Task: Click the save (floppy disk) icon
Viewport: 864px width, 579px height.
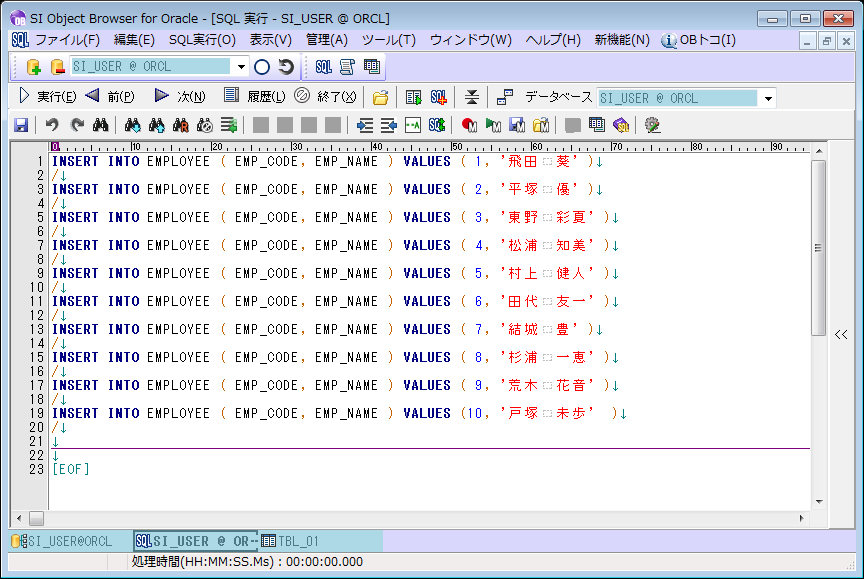Action: pyautogui.click(x=21, y=125)
